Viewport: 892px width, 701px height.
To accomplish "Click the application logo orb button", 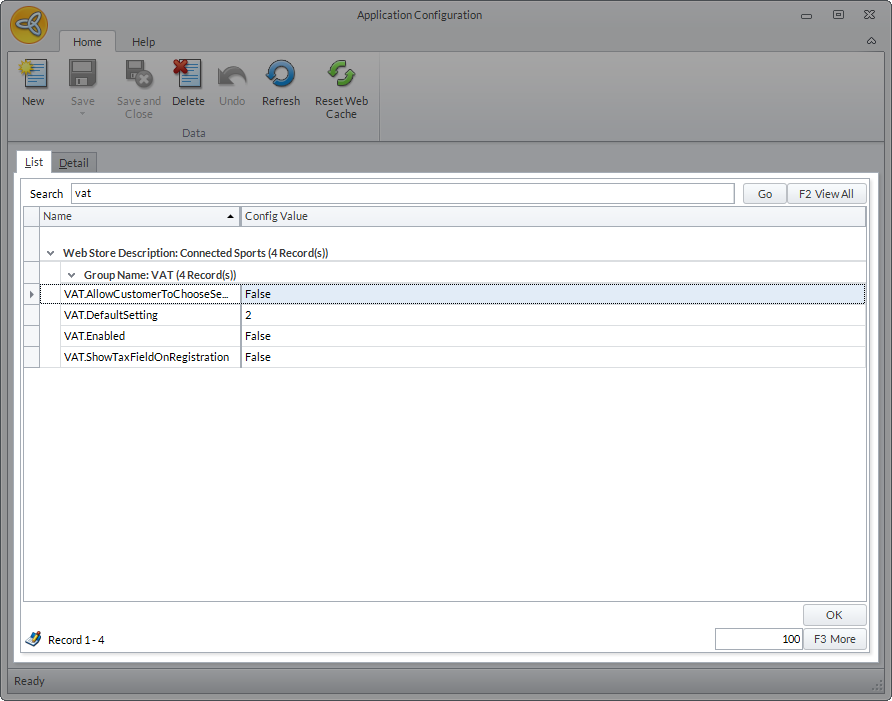I will click(29, 25).
